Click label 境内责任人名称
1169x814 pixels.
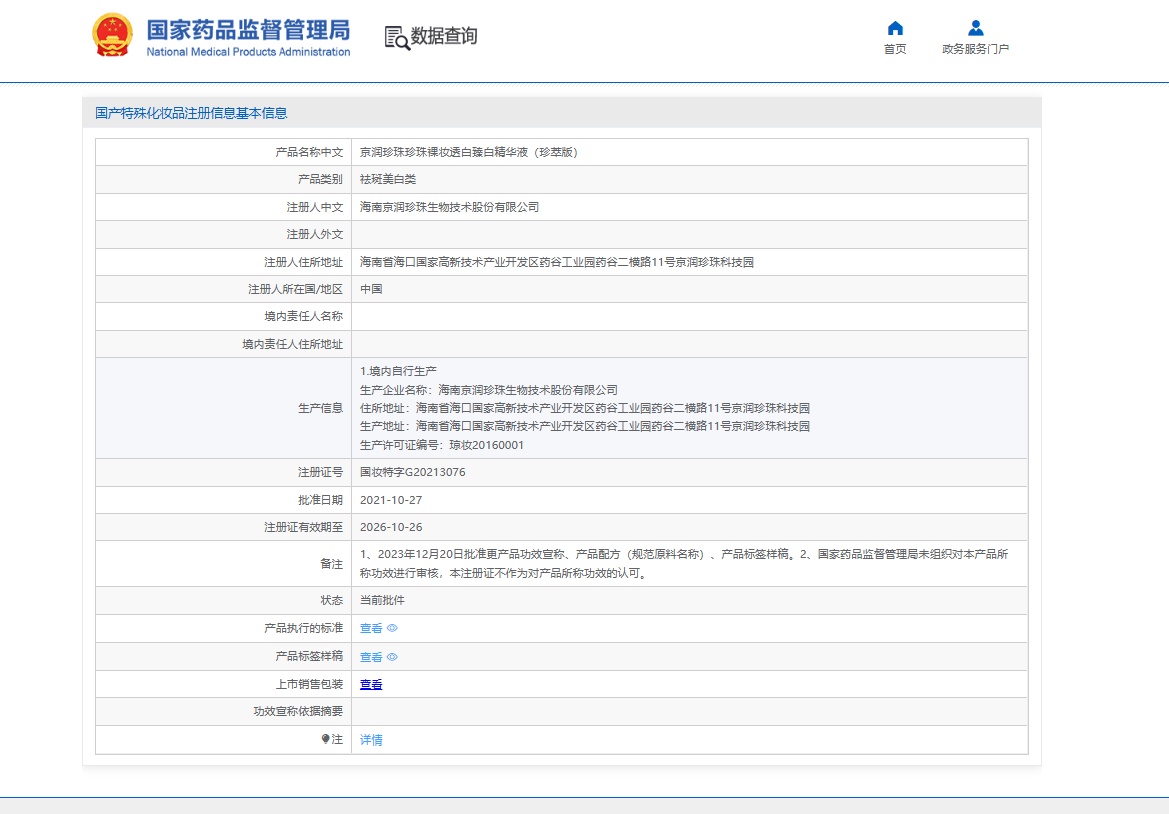(303, 317)
